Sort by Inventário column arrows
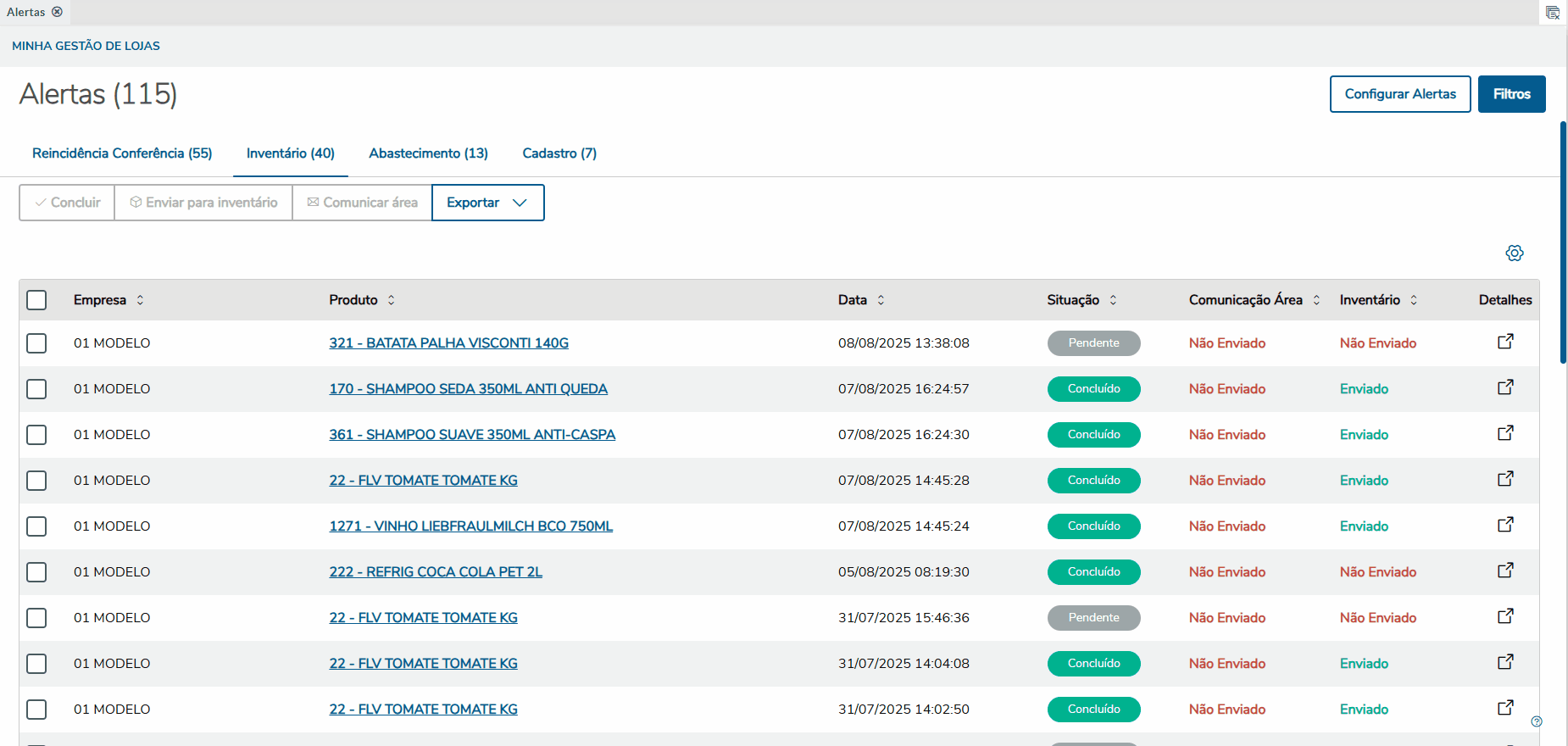 point(1414,300)
